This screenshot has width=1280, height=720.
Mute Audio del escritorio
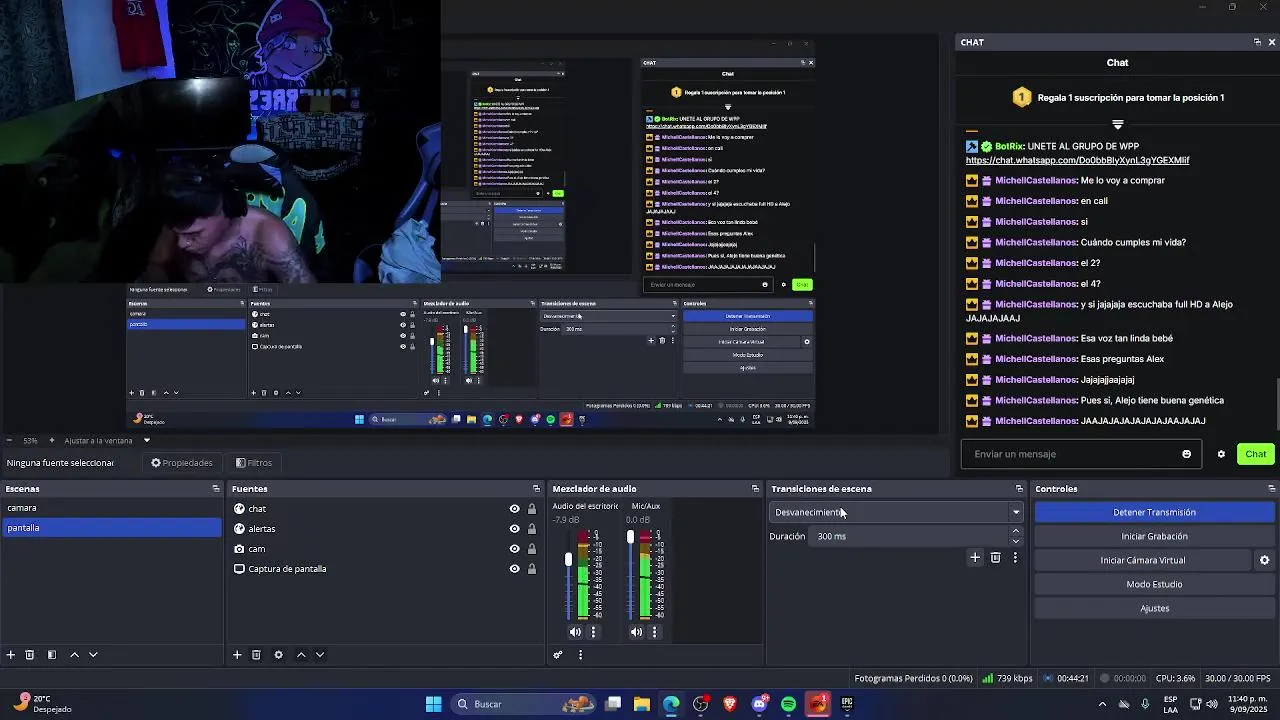tap(575, 632)
